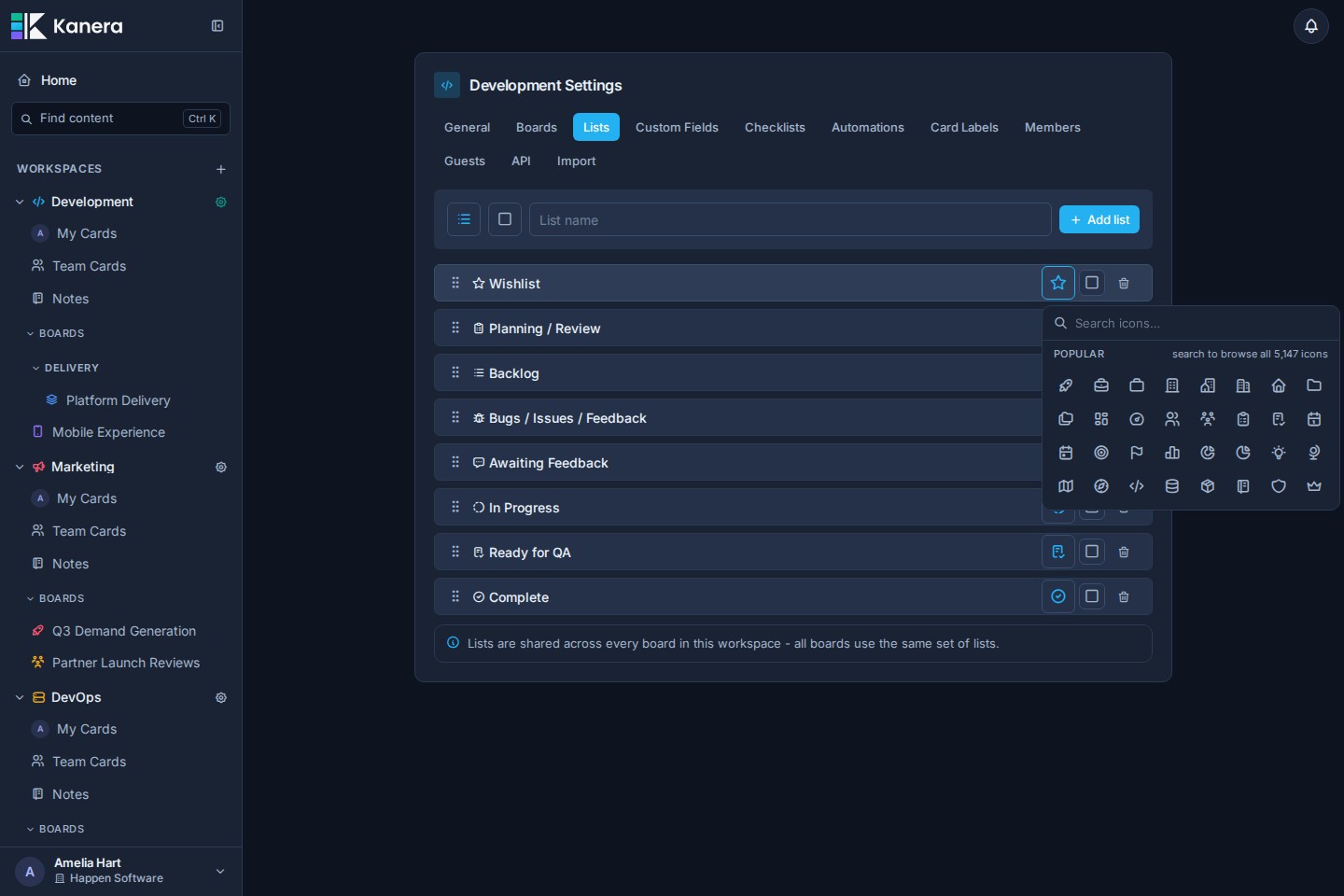The image size is (1344, 896).
Task: Add a new workspace with plus
Action: pyautogui.click(x=221, y=169)
